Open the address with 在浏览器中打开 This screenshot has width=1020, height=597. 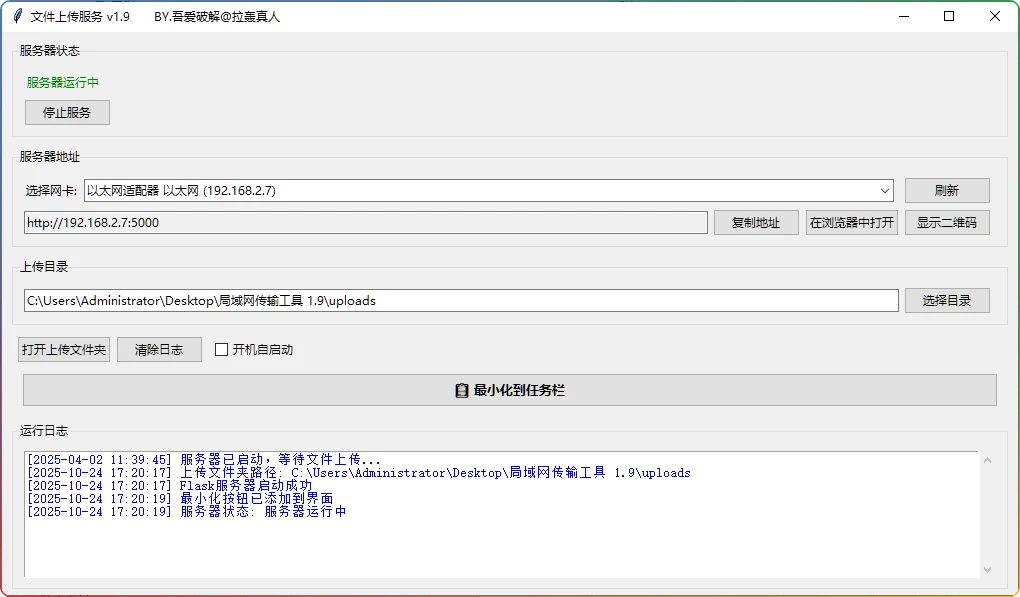tap(852, 222)
